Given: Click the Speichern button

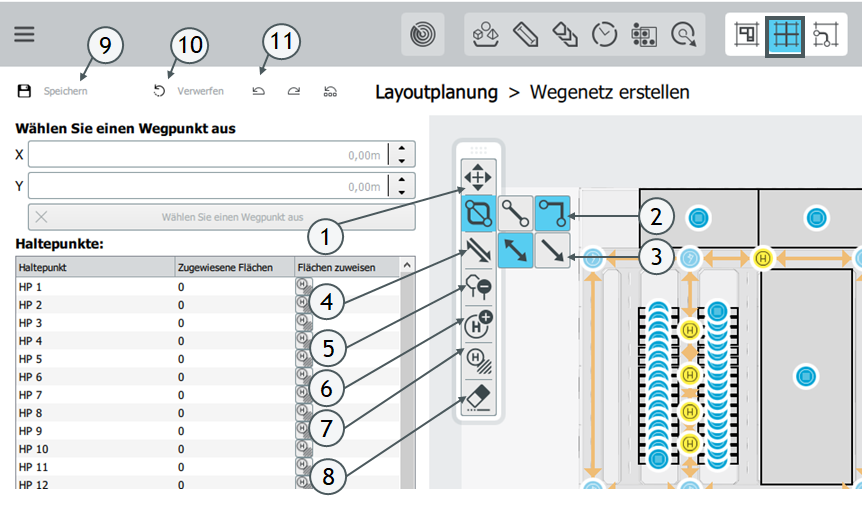Looking at the screenshot, I should [54, 91].
